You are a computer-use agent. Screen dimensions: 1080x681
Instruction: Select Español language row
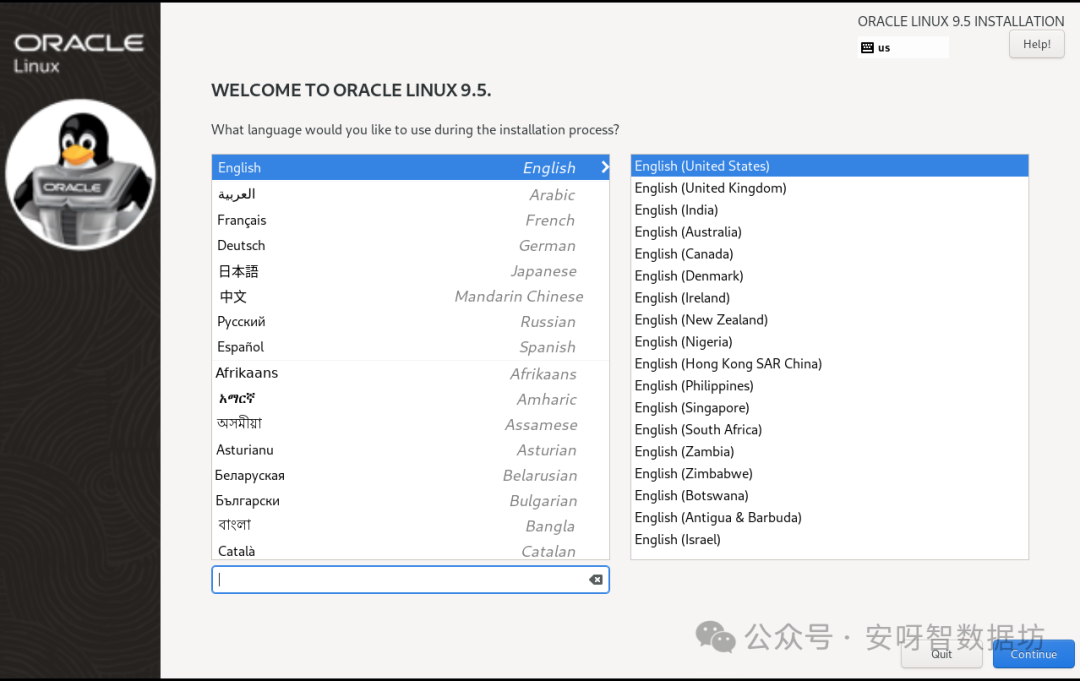click(x=411, y=347)
